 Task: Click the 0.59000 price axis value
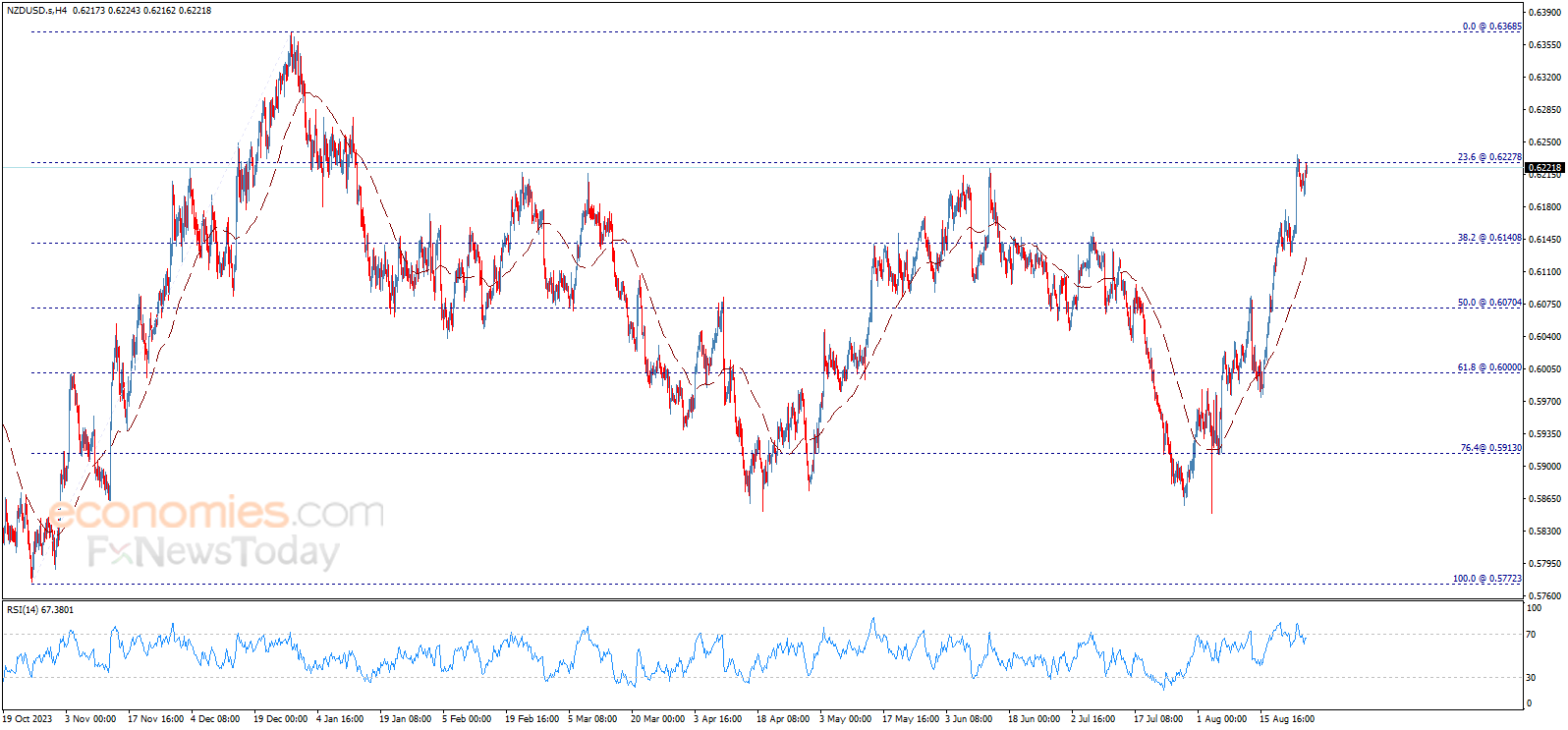pos(1546,466)
